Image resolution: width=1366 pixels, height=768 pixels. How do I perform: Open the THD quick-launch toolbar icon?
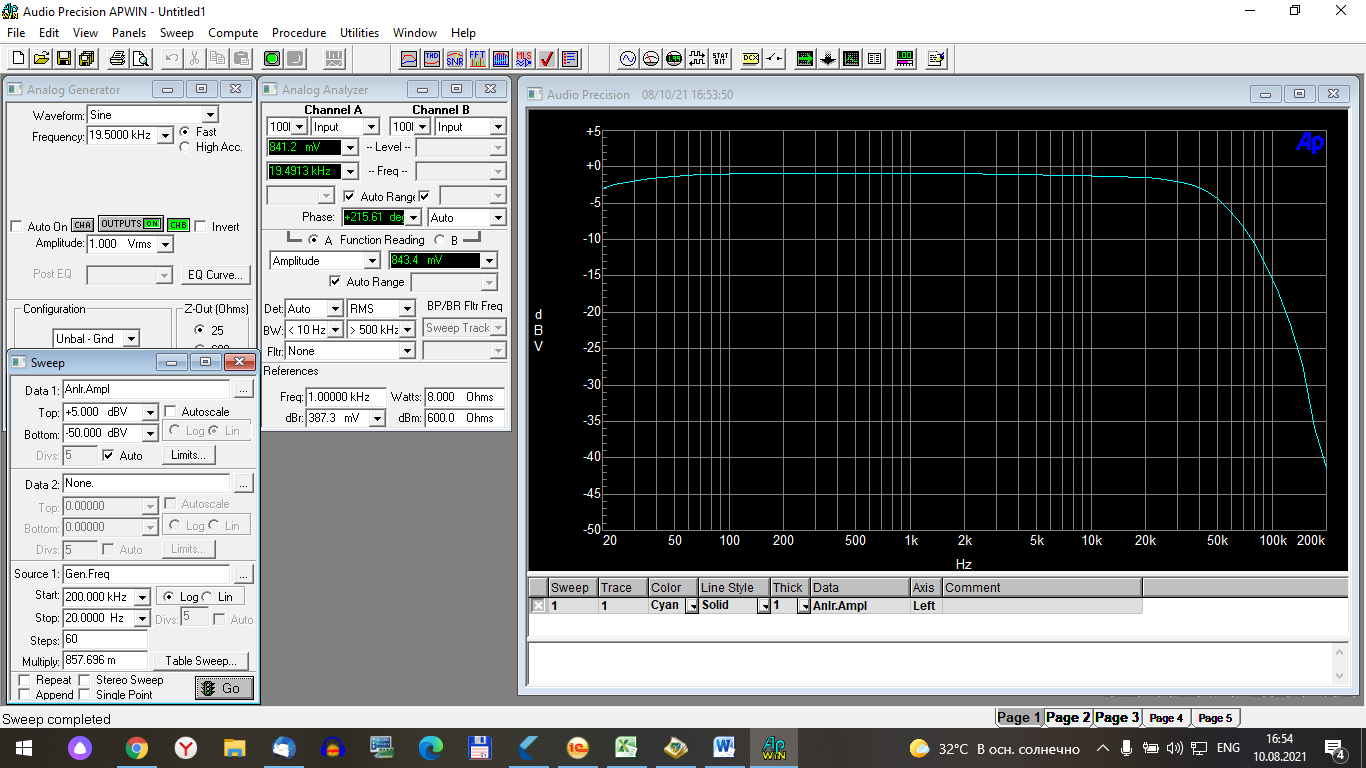pos(432,59)
